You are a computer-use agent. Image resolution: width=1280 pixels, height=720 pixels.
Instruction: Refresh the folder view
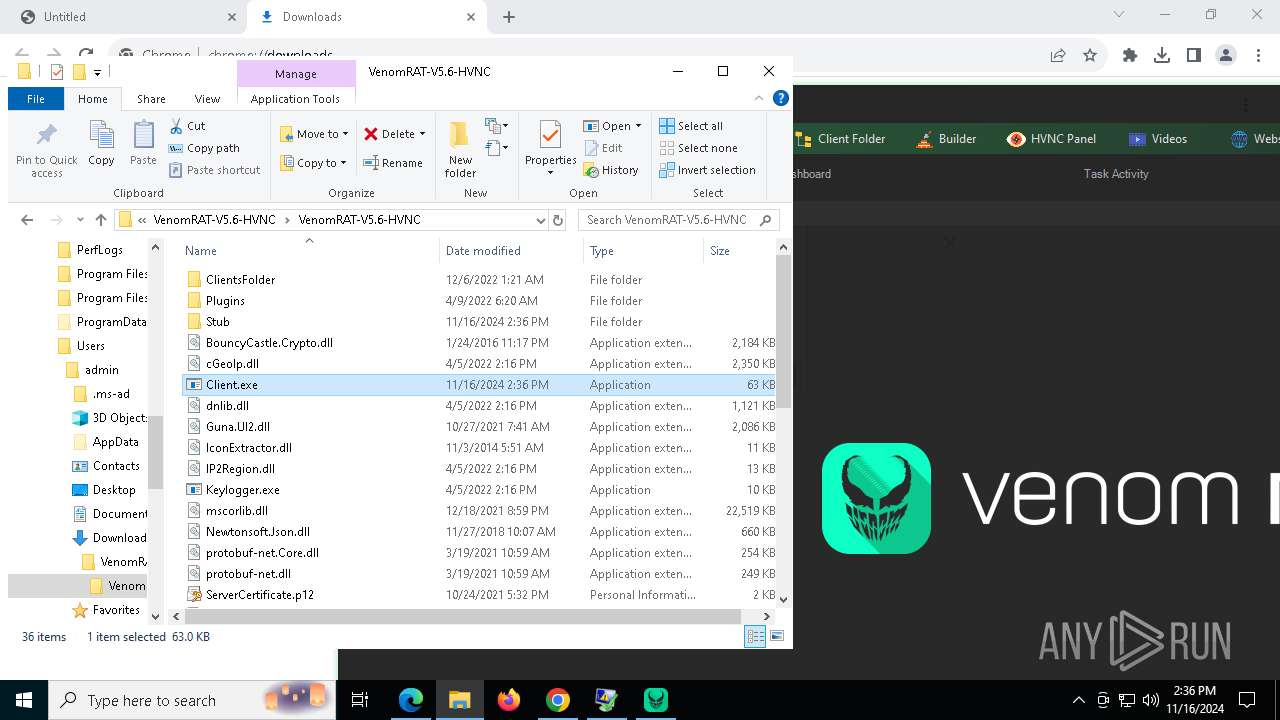(558, 220)
